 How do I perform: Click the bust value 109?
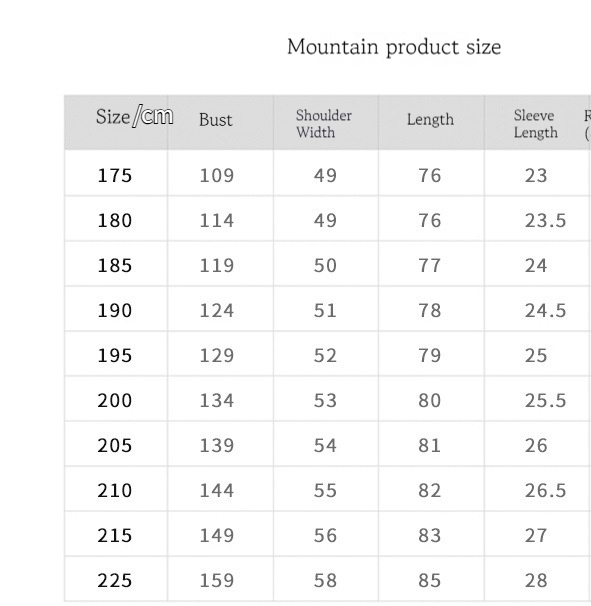tap(216, 175)
